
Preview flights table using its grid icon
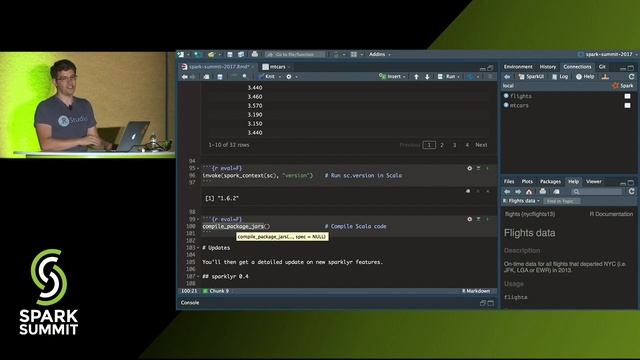627,96
